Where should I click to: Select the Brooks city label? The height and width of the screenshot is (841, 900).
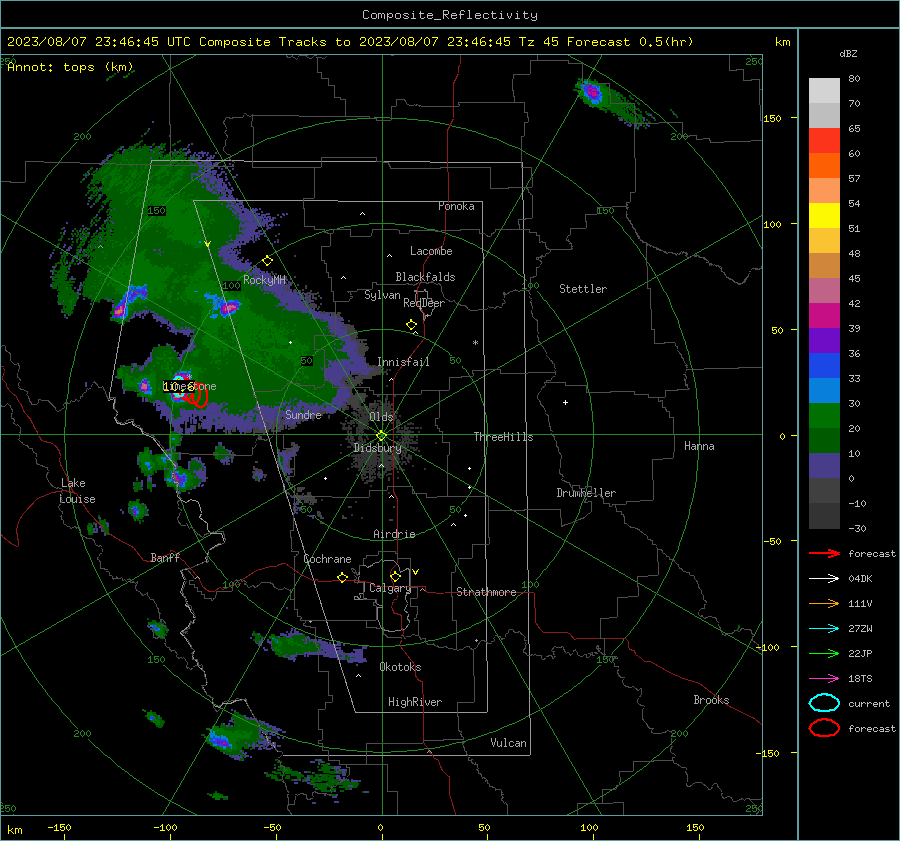pyautogui.click(x=711, y=700)
